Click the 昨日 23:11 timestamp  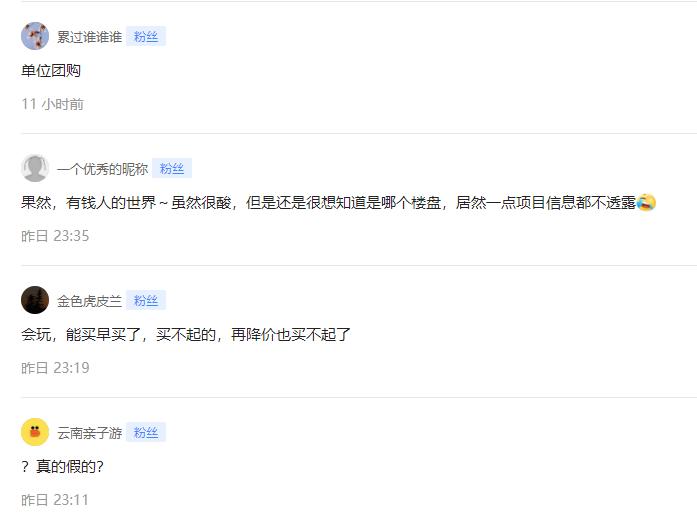[56, 500]
